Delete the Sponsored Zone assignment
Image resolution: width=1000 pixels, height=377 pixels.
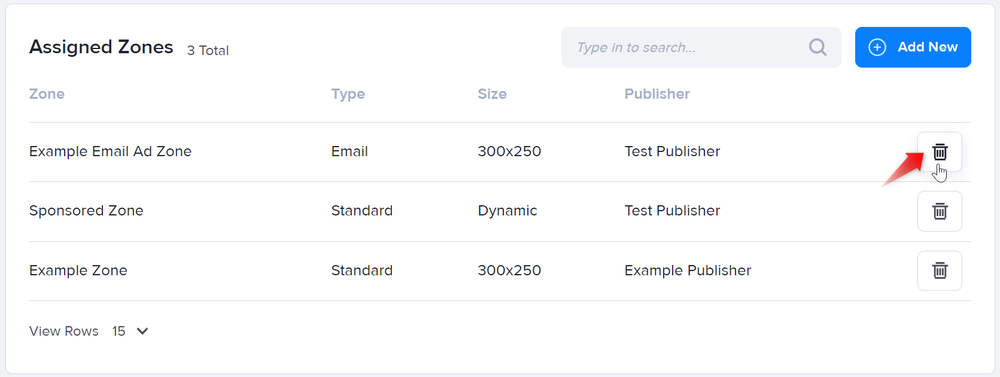click(939, 211)
